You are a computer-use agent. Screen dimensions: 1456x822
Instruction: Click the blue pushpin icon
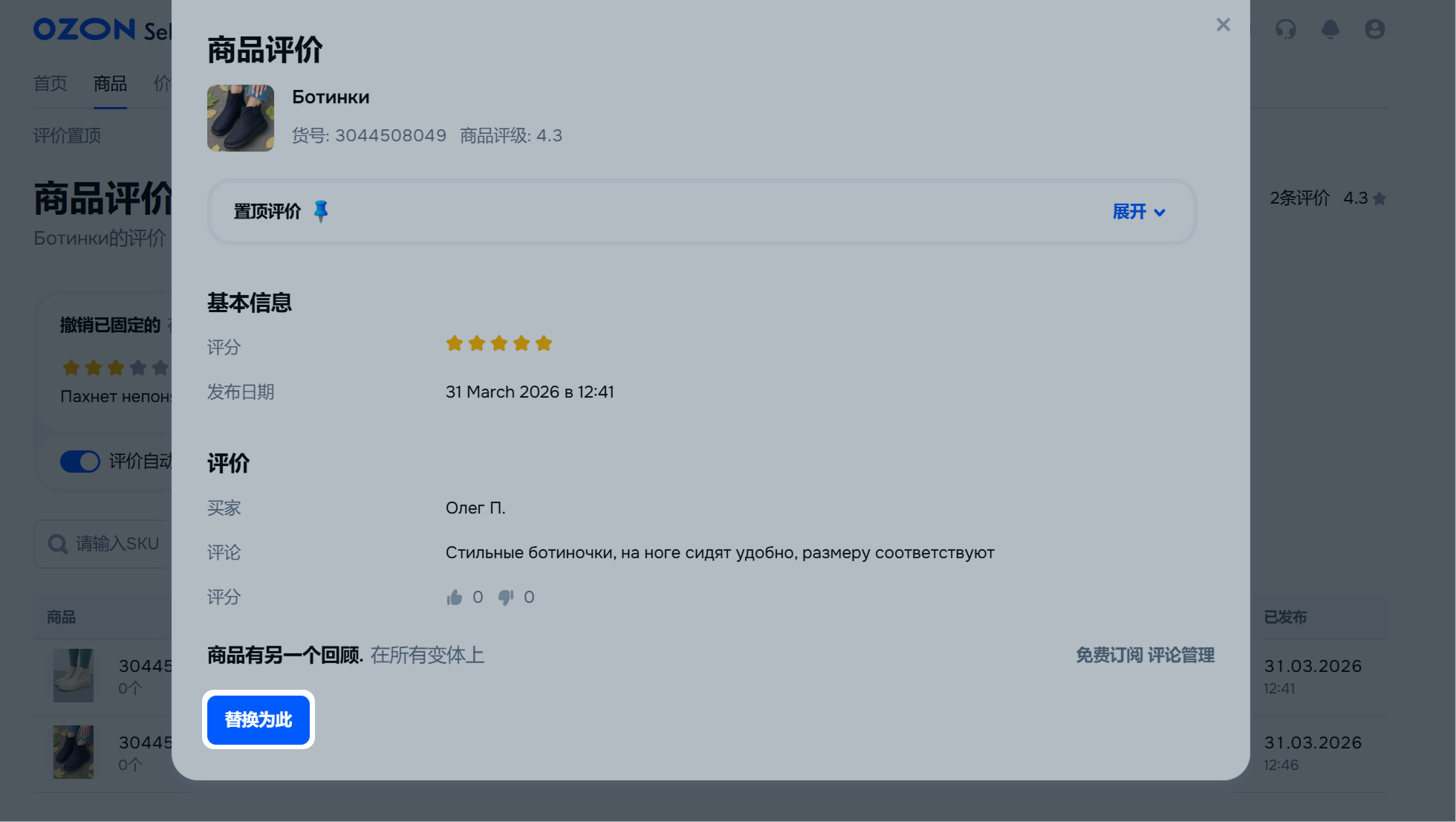(321, 211)
